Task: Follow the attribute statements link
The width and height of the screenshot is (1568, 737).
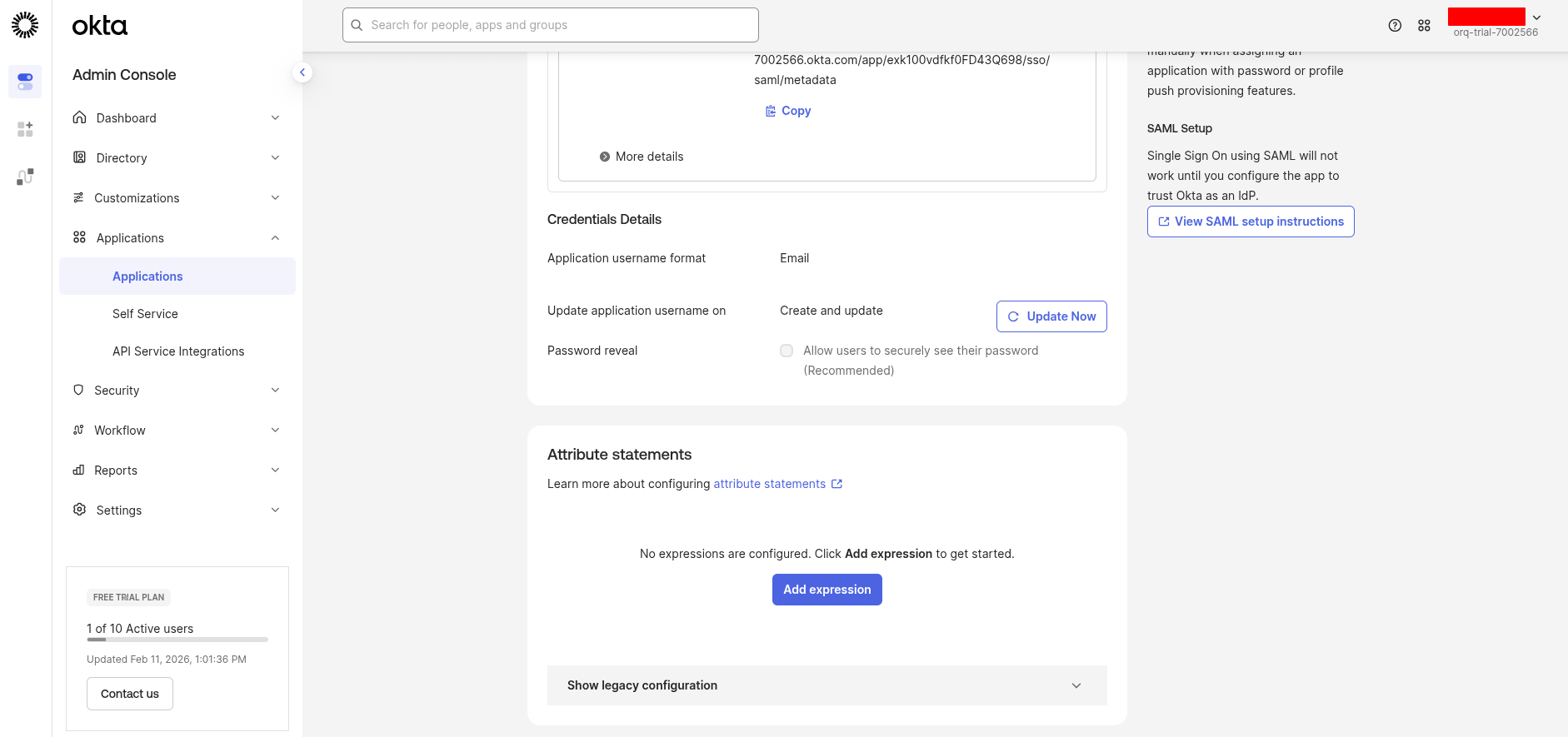Action: (769, 484)
